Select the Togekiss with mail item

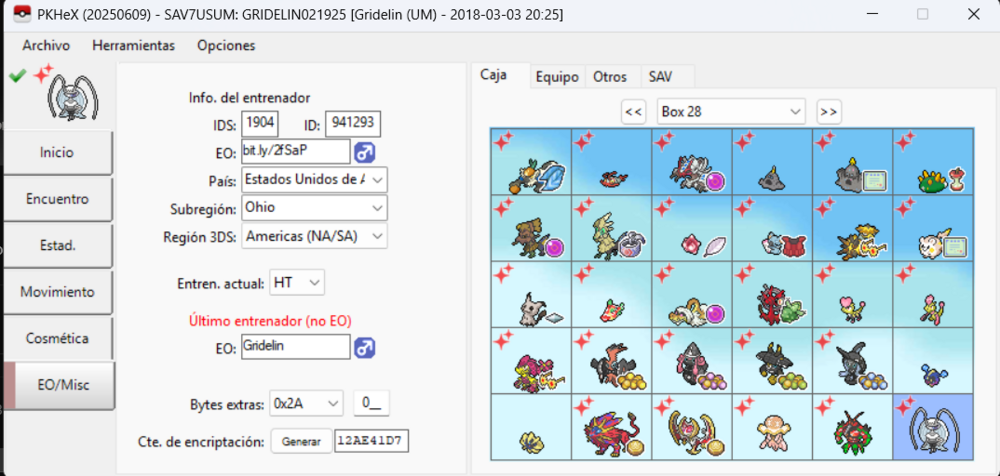(x=933, y=228)
